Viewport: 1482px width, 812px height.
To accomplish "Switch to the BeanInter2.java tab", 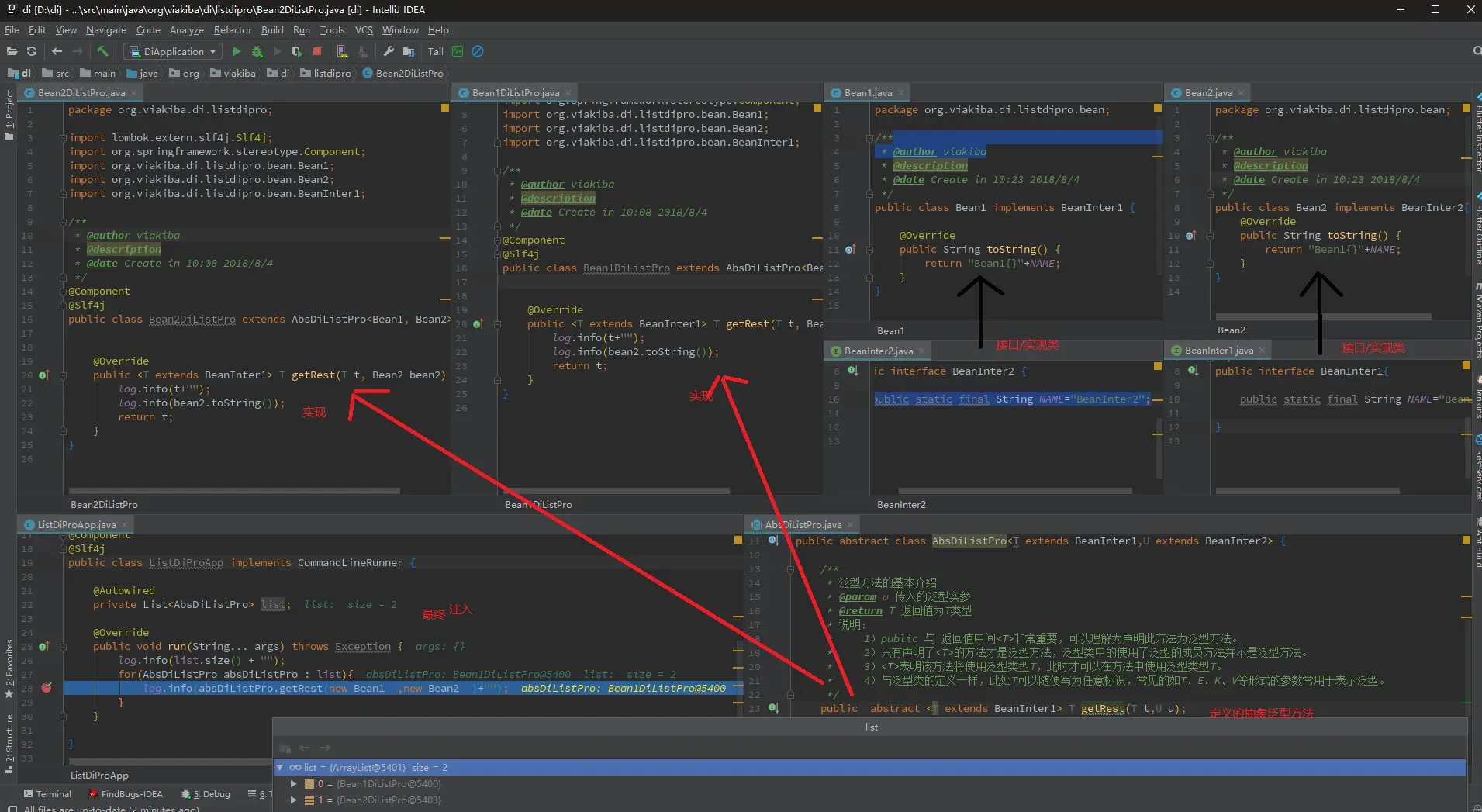I will pos(878,351).
